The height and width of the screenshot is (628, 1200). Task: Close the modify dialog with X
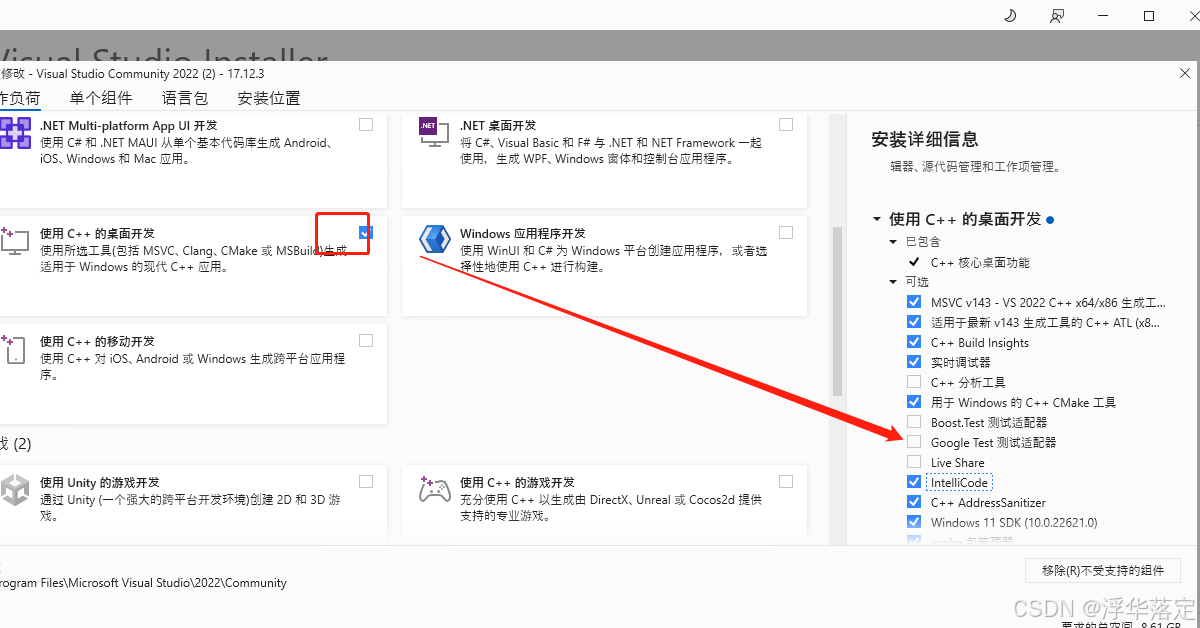click(x=1185, y=74)
